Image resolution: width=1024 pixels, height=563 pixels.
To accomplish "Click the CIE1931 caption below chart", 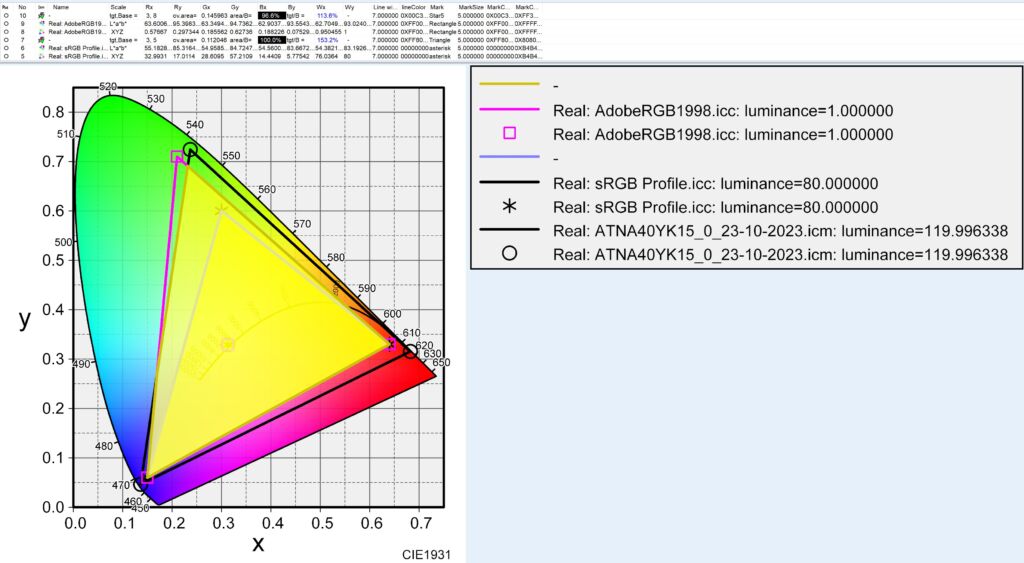I will 426,555.
